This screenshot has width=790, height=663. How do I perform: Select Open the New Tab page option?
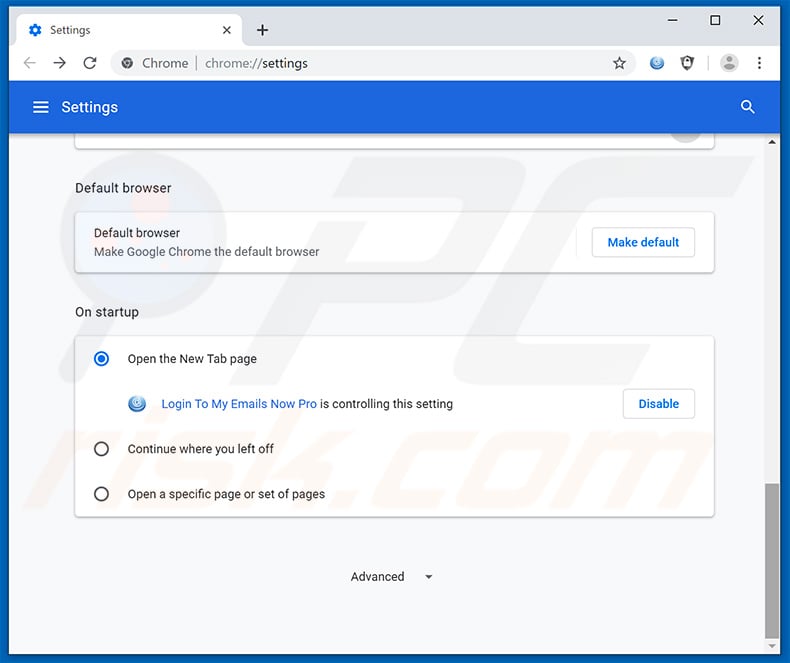(101, 359)
